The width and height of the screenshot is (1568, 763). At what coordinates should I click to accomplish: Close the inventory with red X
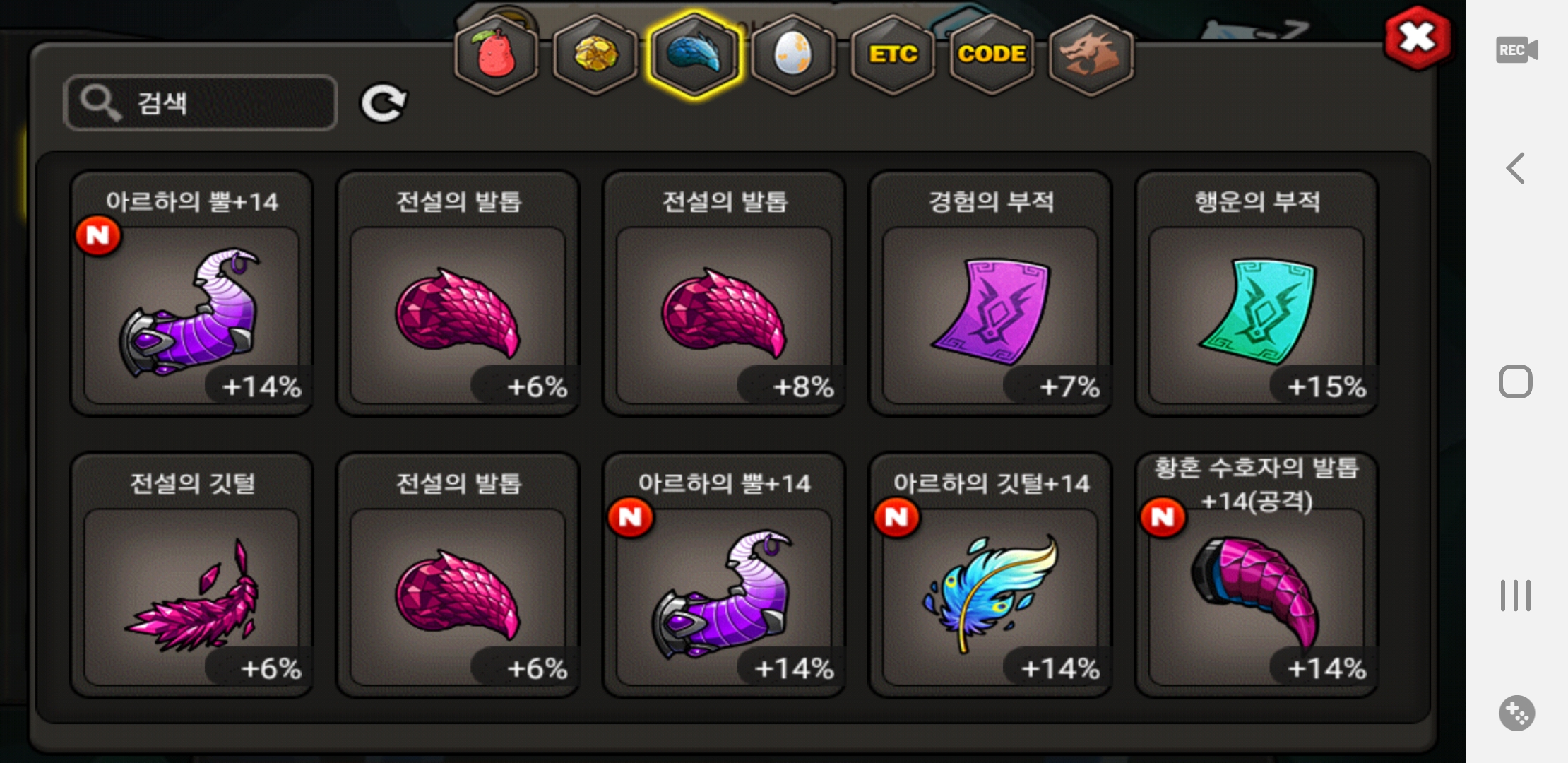click(x=1418, y=38)
